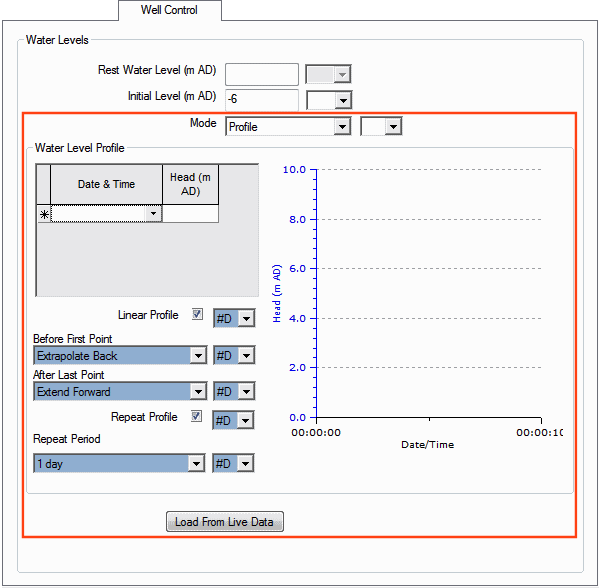The width and height of the screenshot is (599, 588).
Task: Open the Mode dropdown showing Profile
Action: tap(288, 126)
